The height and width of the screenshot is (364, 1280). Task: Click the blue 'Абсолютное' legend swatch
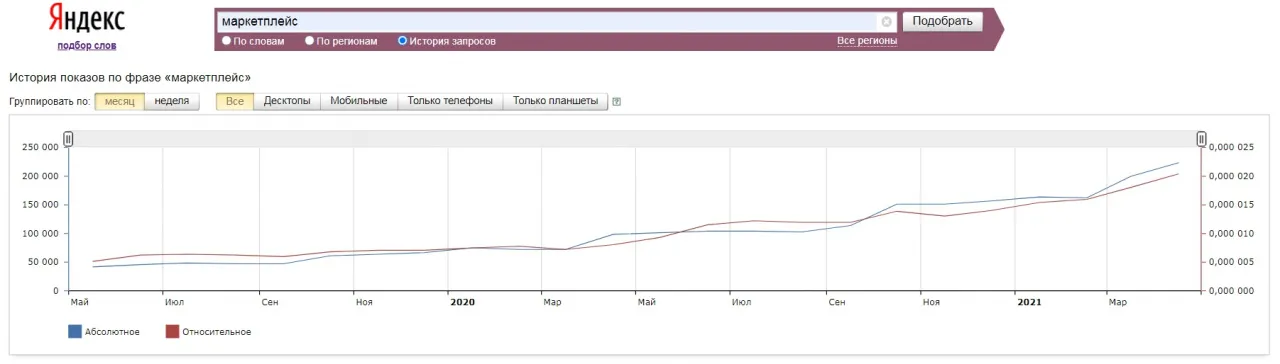point(74,331)
